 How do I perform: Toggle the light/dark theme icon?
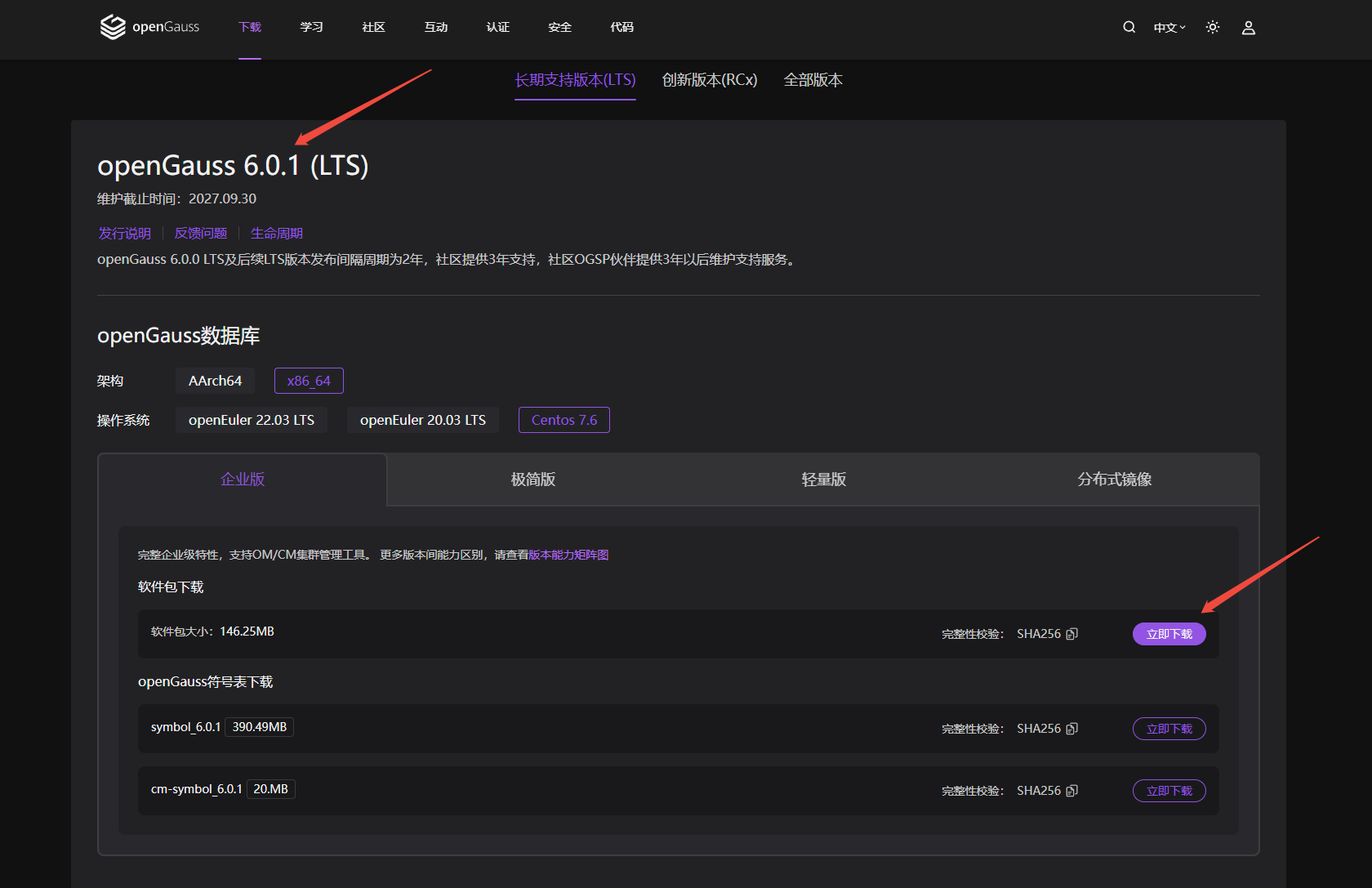(1212, 27)
